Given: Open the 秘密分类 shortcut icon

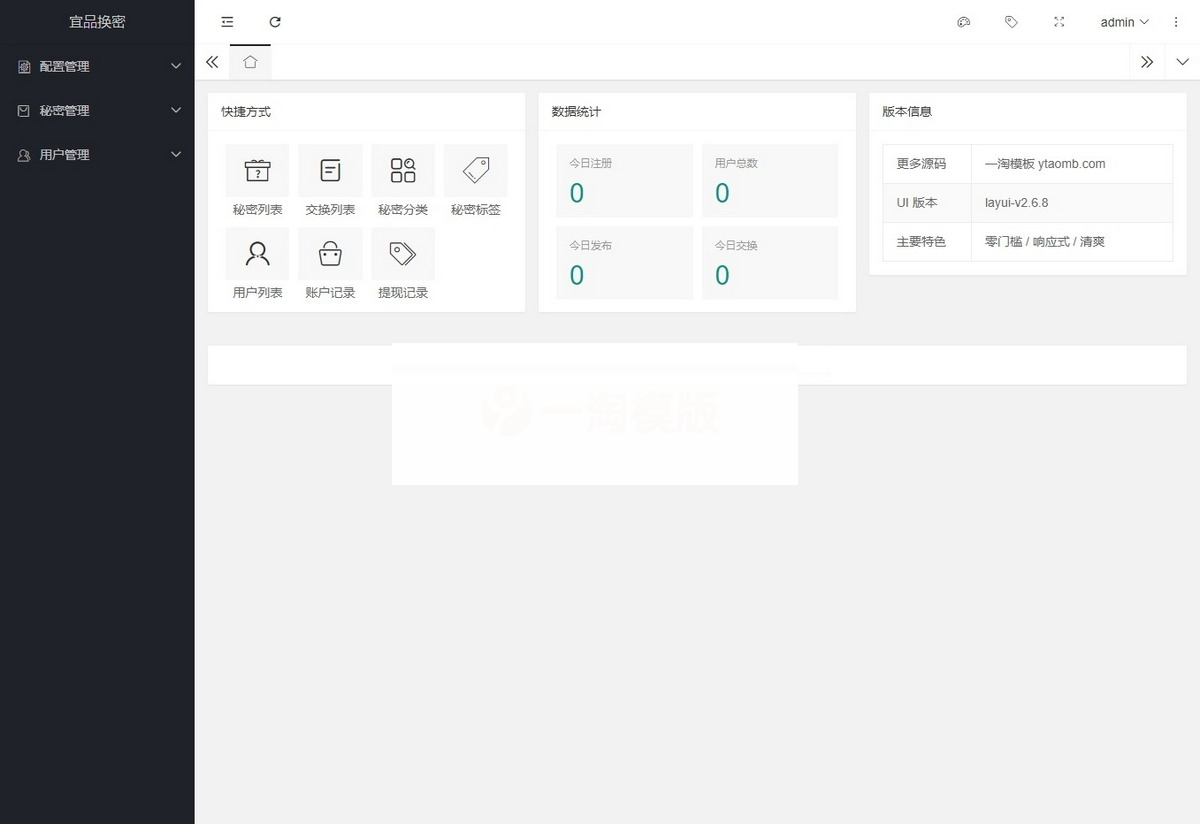Looking at the screenshot, I should [x=403, y=171].
